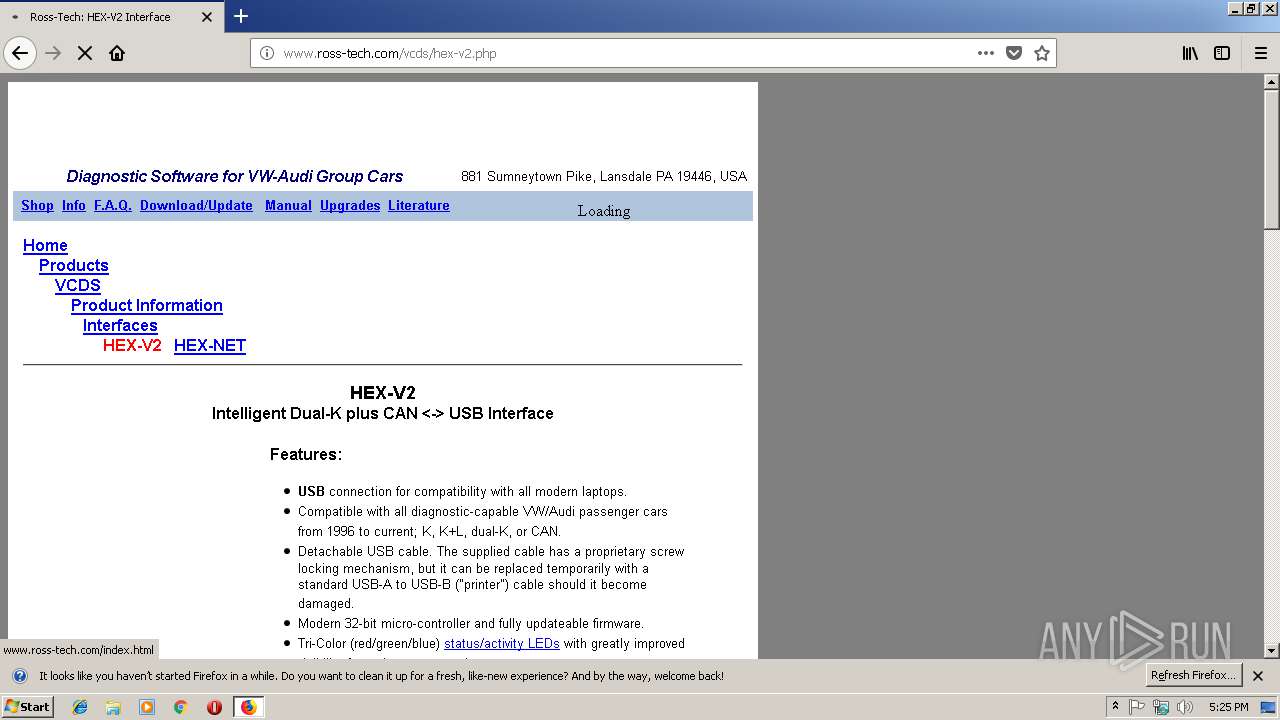Image resolution: width=1280 pixels, height=720 pixels.
Task: Dismiss the Firefox notification bar
Action: [1258, 676]
